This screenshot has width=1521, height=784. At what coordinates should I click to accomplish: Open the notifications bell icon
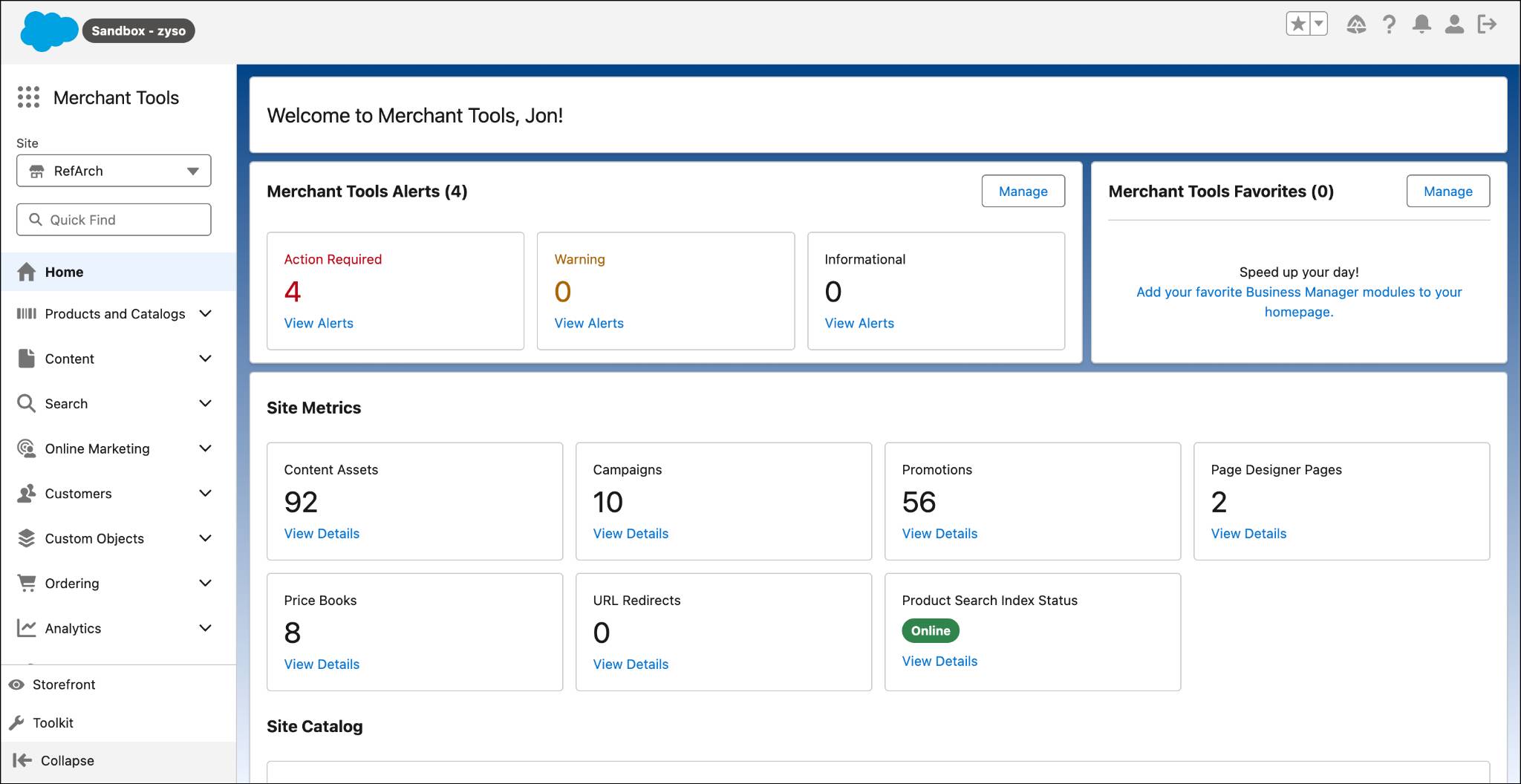(1422, 24)
